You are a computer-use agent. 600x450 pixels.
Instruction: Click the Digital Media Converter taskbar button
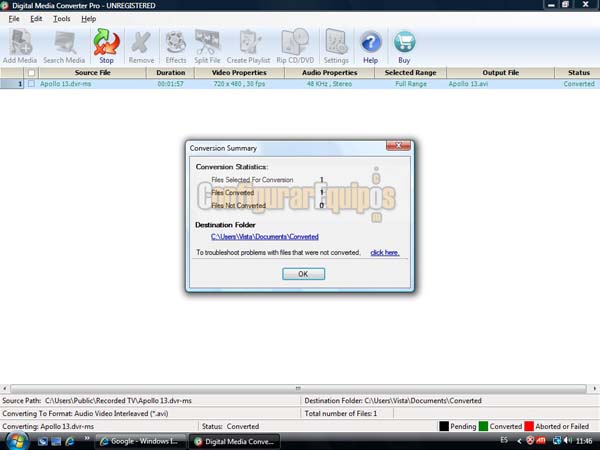pos(234,441)
